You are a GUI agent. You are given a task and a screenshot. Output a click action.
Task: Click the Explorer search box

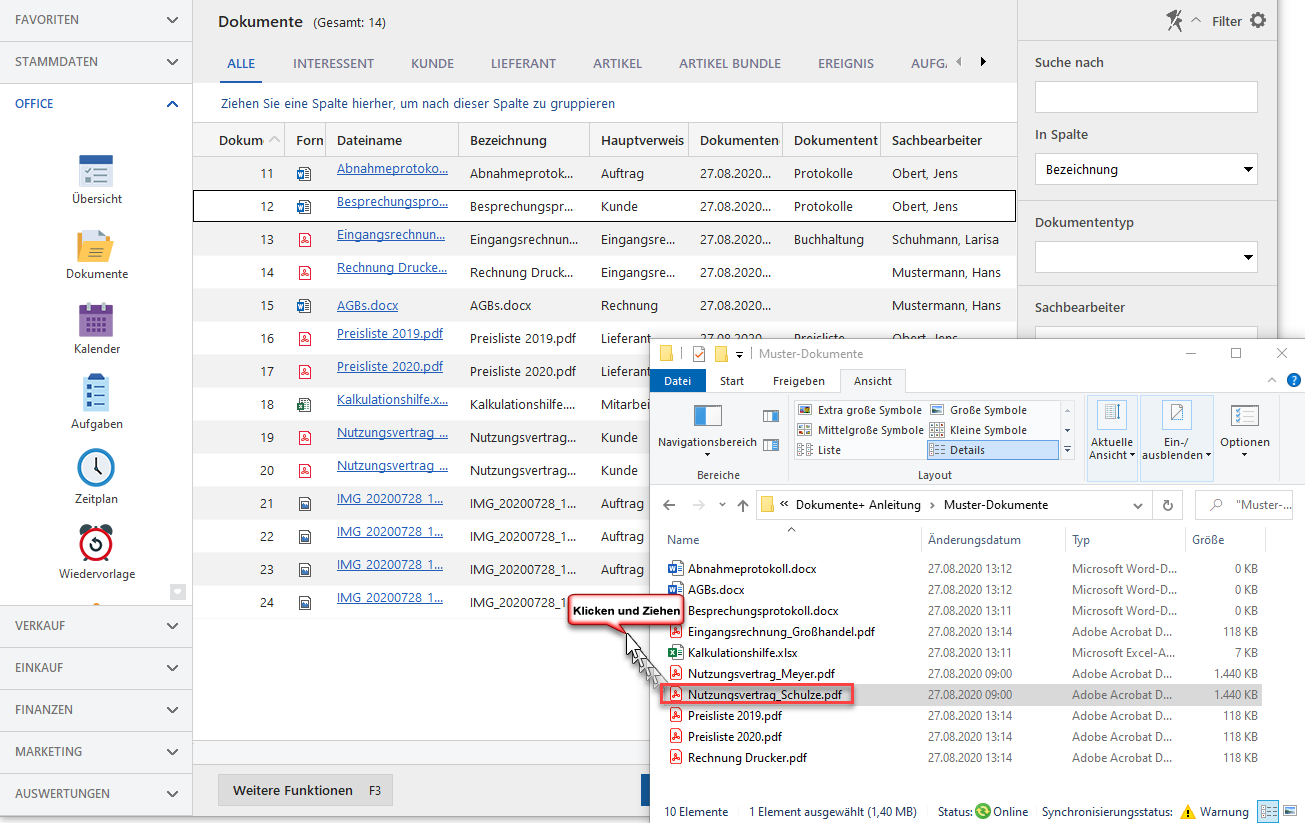[1243, 505]
